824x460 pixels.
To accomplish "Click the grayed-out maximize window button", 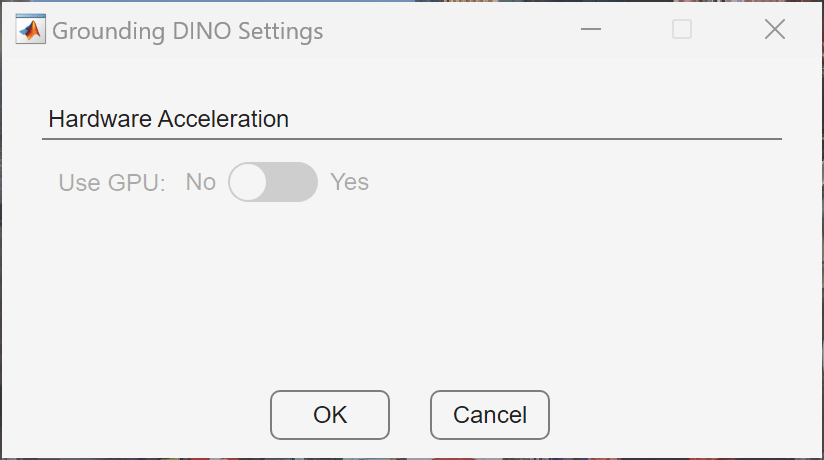I will [x=682, y=30].
